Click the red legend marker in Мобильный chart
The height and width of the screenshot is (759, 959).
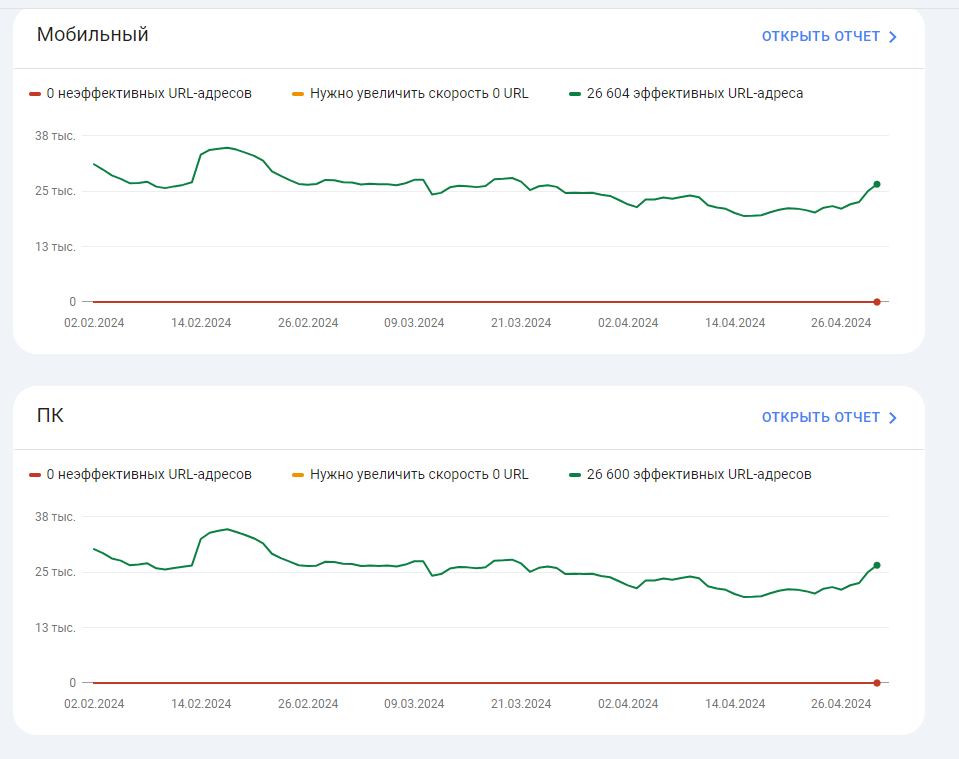click(35, 94)
